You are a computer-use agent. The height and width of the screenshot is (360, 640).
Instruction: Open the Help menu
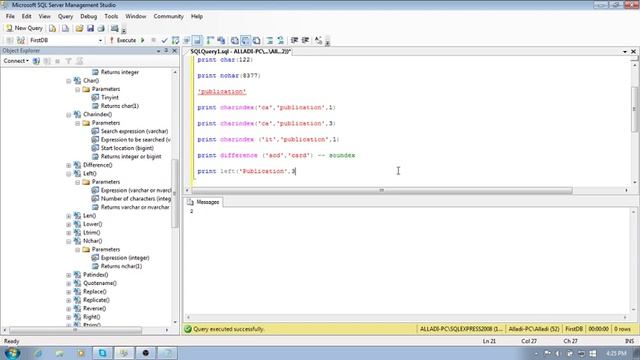197,16
